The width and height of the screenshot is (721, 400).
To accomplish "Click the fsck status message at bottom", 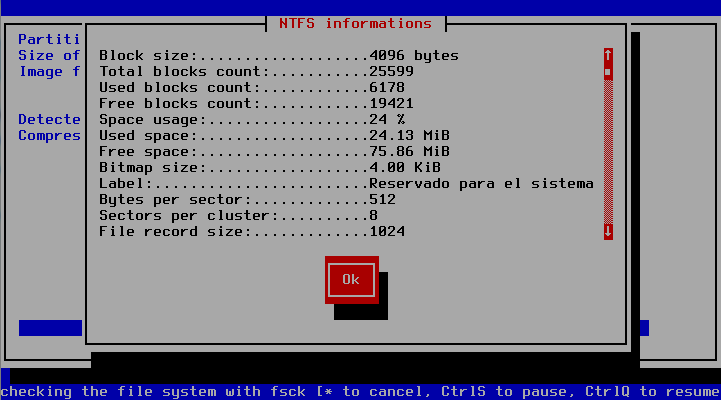I will [x=360, y=391].
